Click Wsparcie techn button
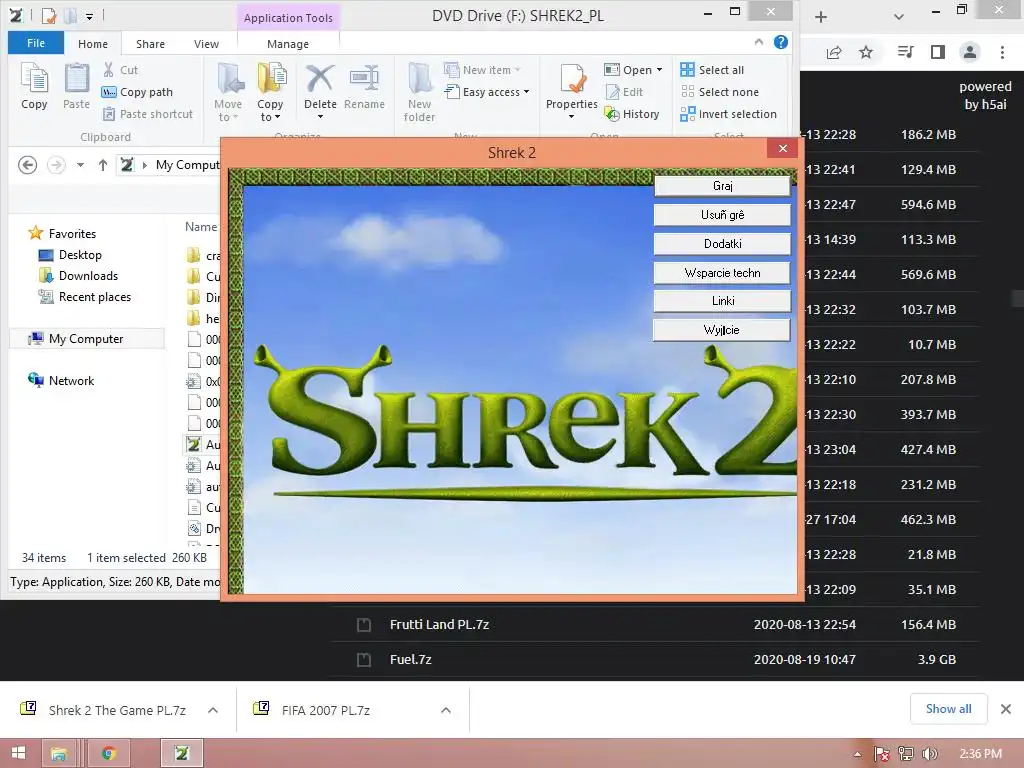The height and width of the screenshot is (768, 1024). pyautogui.click(x=722, y=273)
